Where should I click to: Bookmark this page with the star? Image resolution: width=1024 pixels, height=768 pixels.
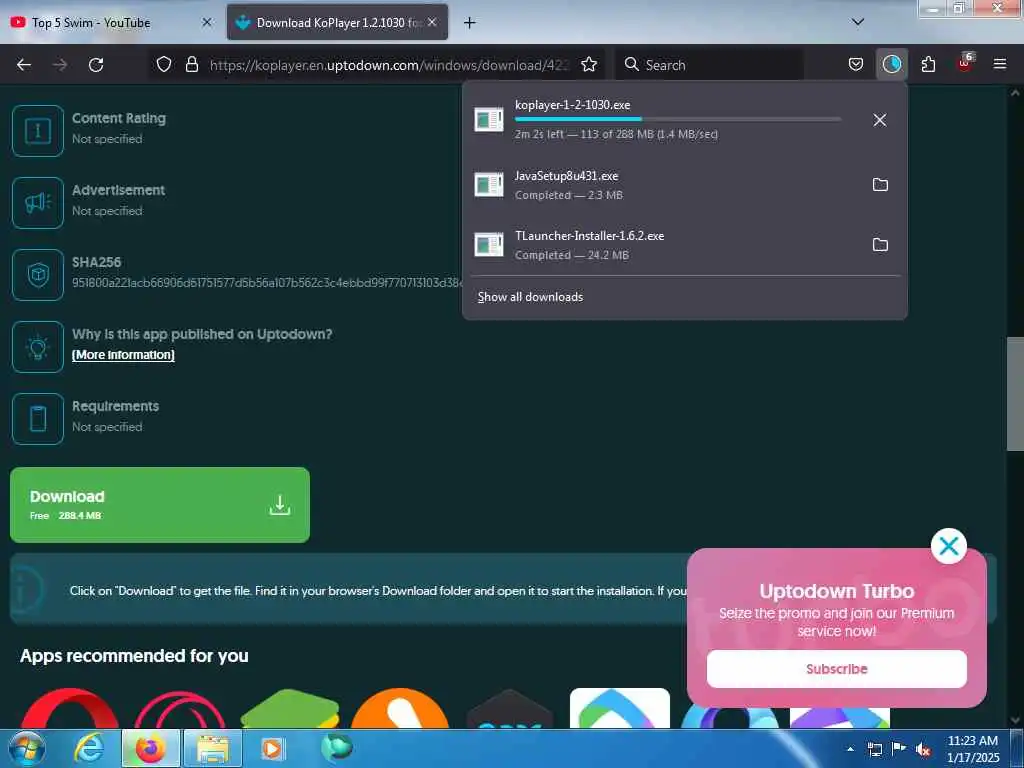tap(589, 64)
